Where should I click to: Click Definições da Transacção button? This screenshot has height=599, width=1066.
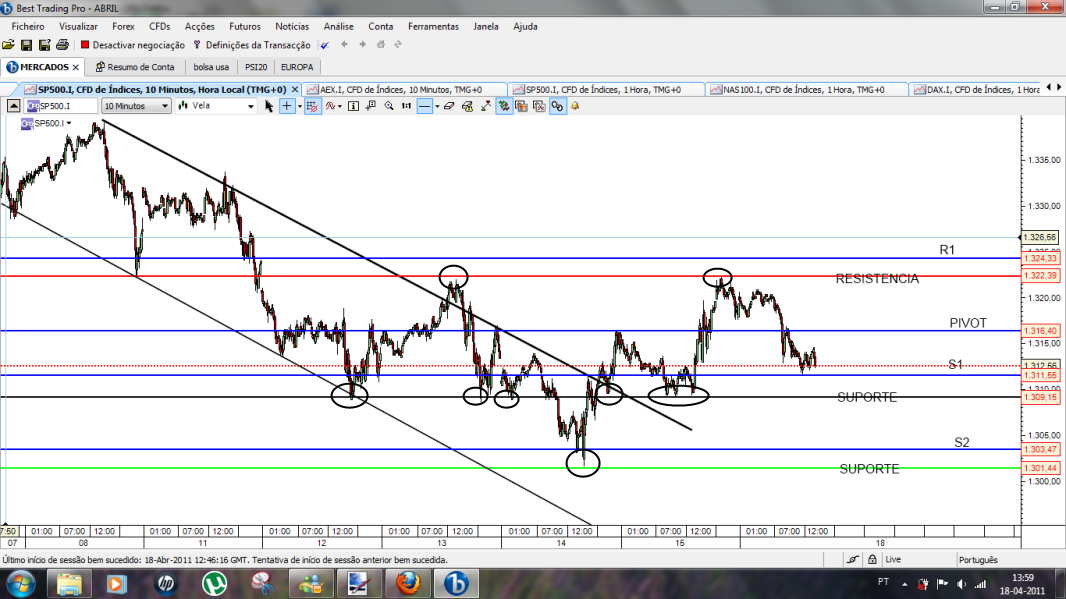(252, 45)
